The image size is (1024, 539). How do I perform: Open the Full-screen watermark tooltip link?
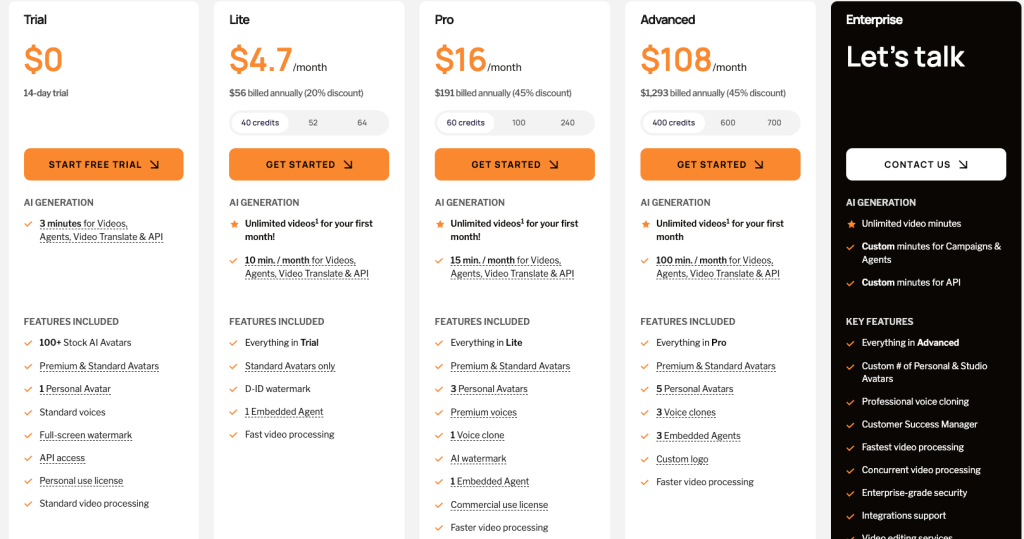pyautogui.click(x=86, y=435)
